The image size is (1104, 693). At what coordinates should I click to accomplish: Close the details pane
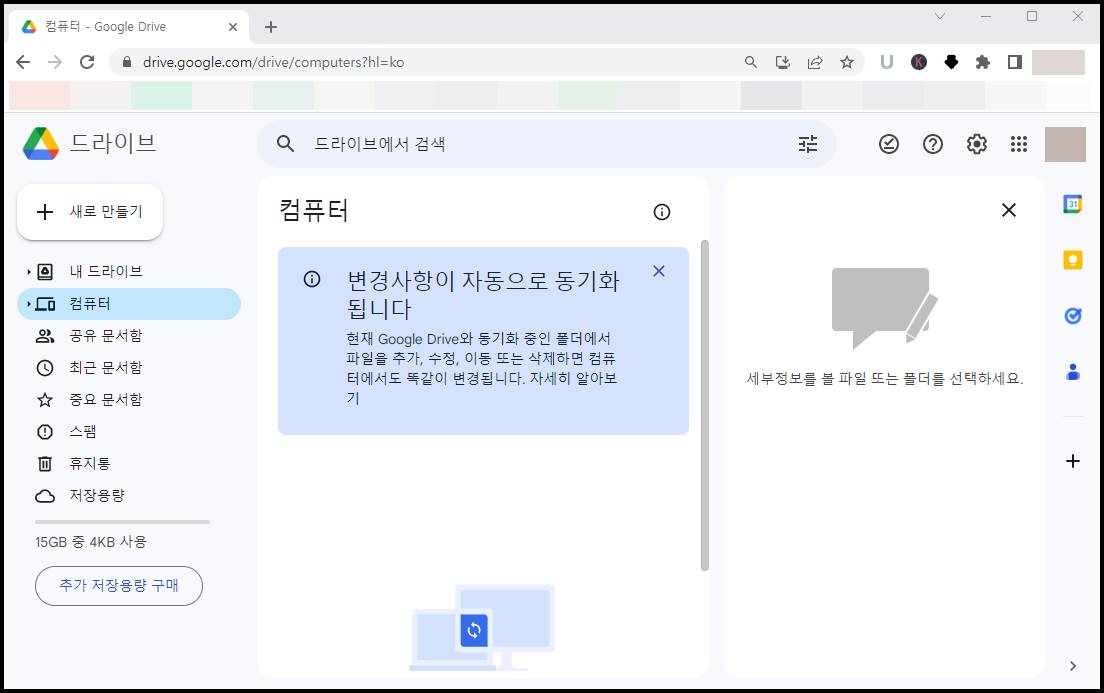1009,210
